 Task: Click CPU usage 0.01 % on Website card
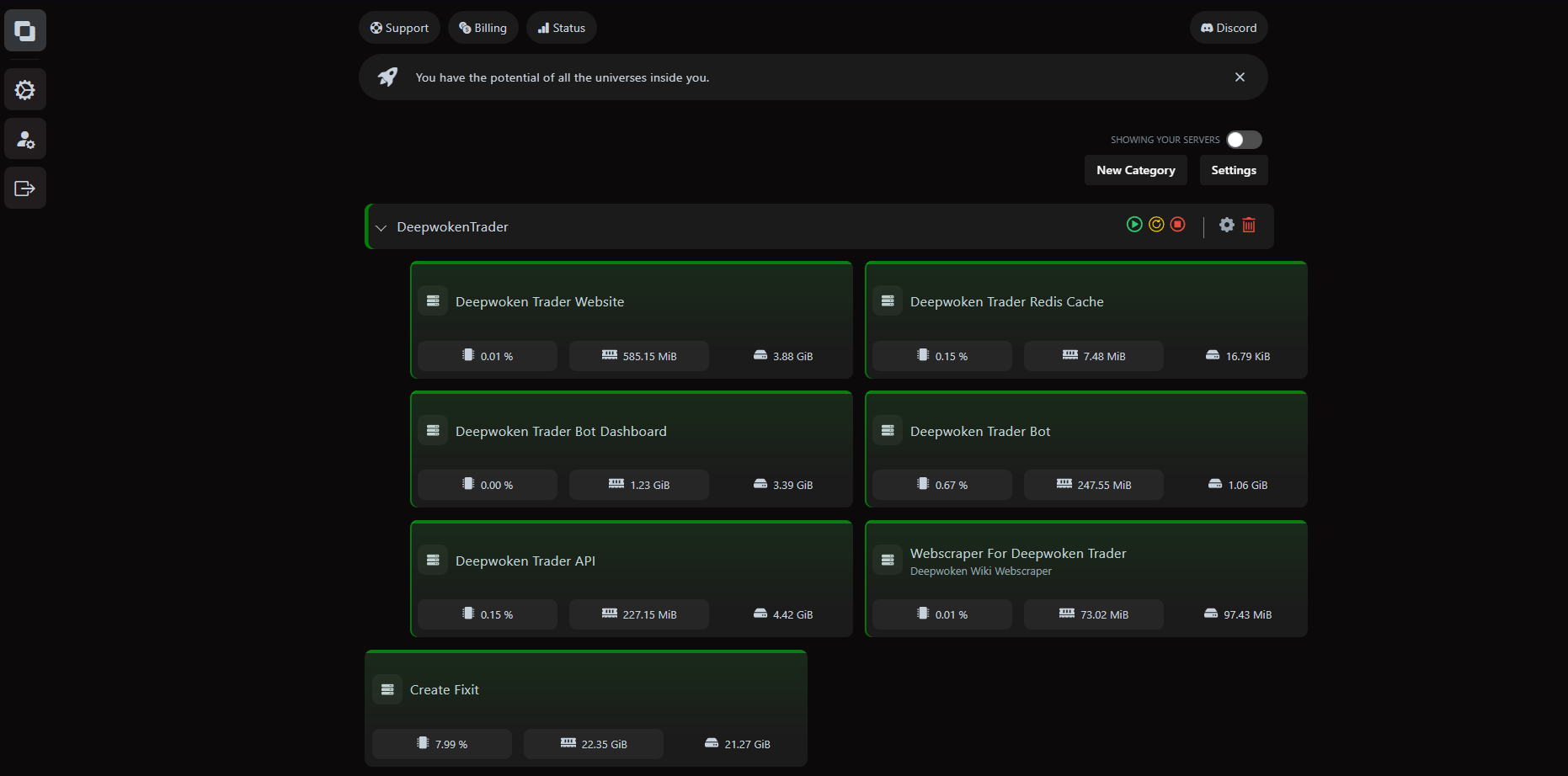tap(488, 356)
